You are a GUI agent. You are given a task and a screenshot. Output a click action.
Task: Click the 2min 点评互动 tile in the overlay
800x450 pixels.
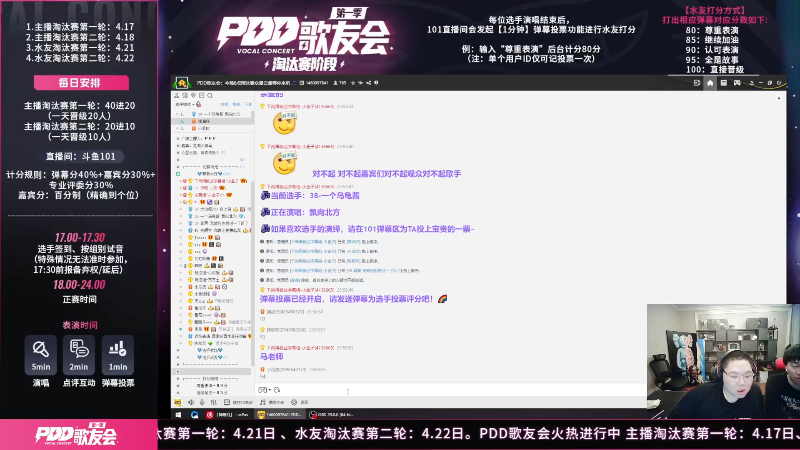79,355
